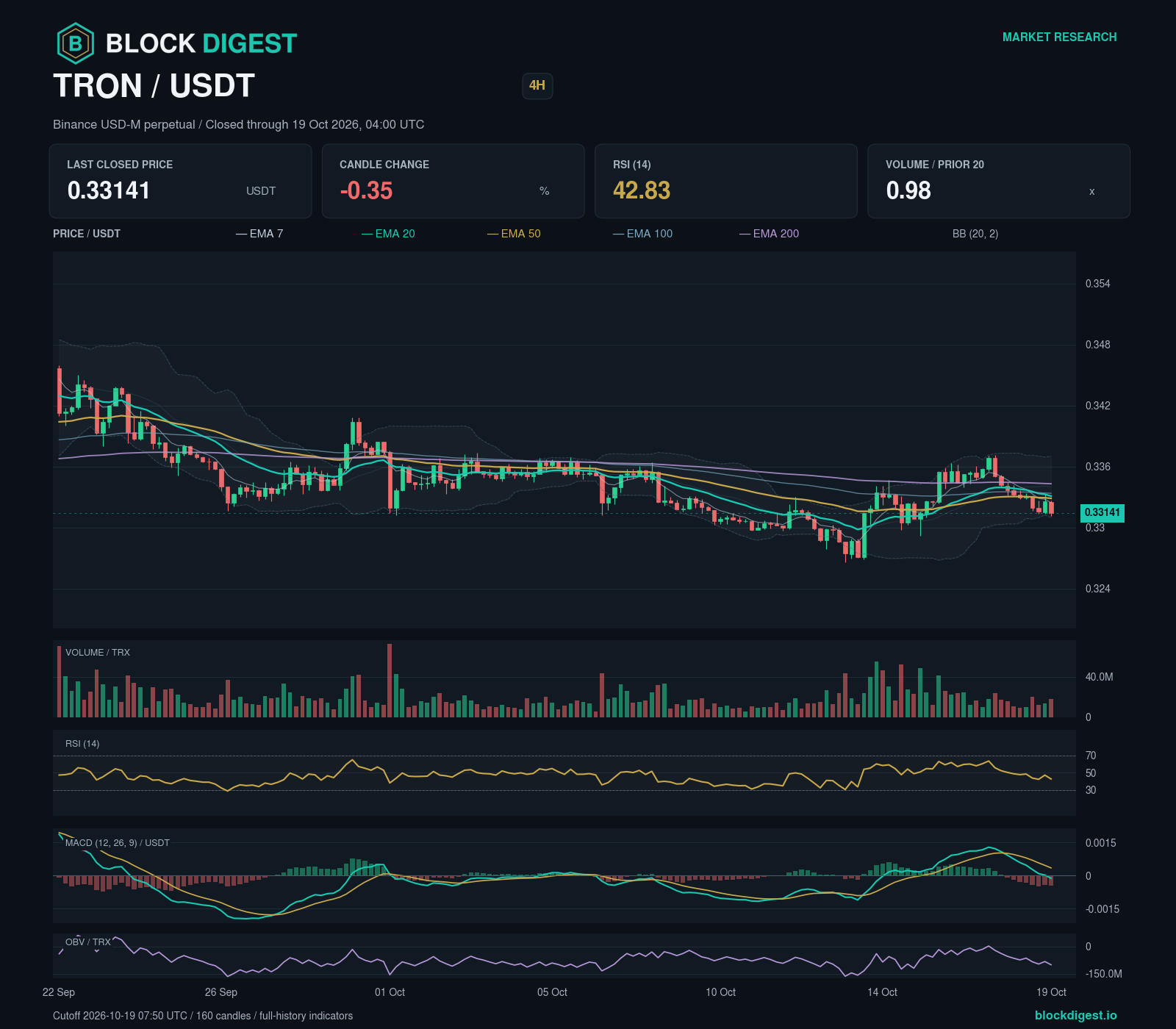The height and width of the screenshot is (1029, 1176).
Task: Click the 26 Sep date marker
Action: [x=221, y=992]
